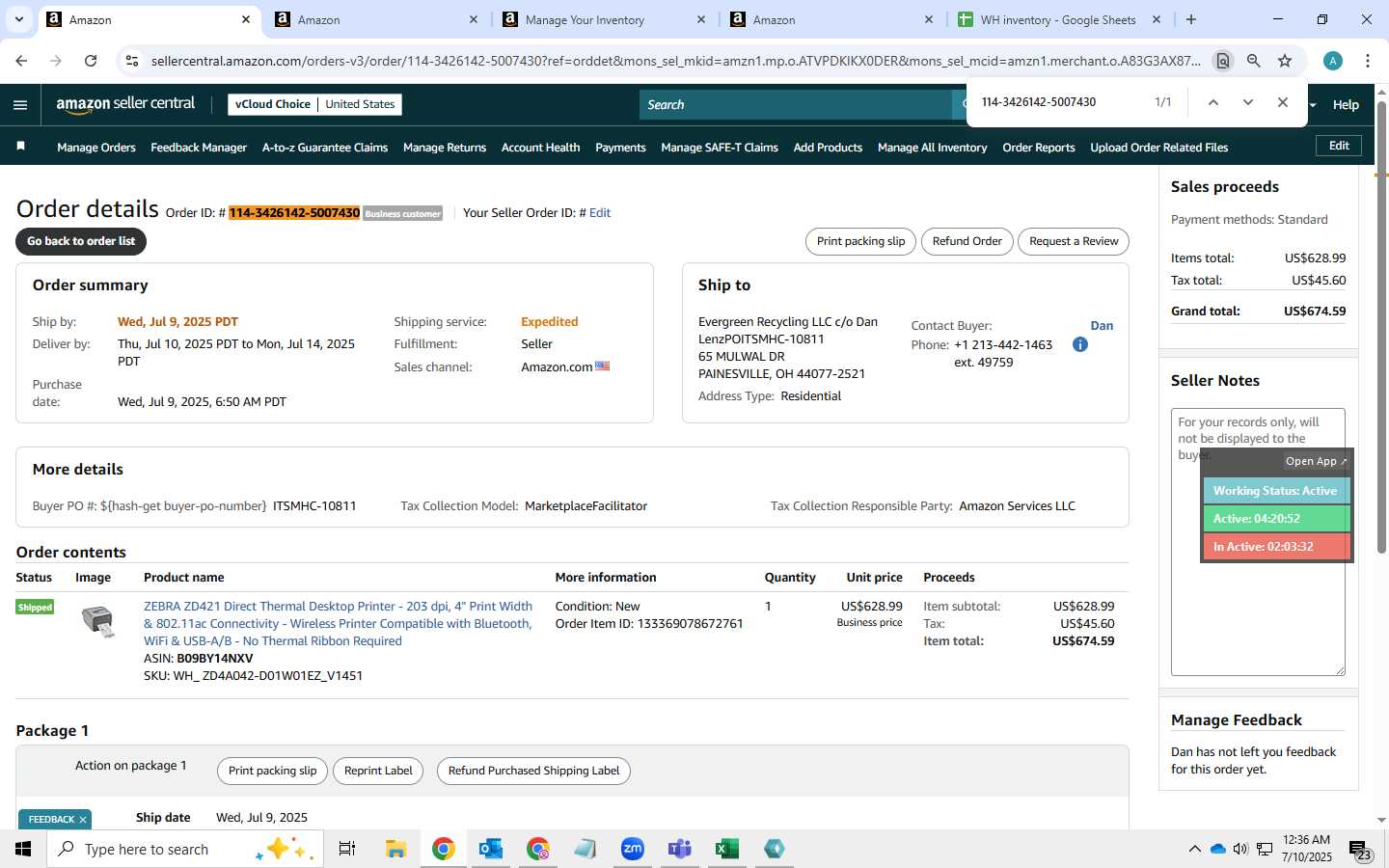Screen dimensions: 1389x868
Task: Open Upload Order Related Files
Action: coord(1158,148)
